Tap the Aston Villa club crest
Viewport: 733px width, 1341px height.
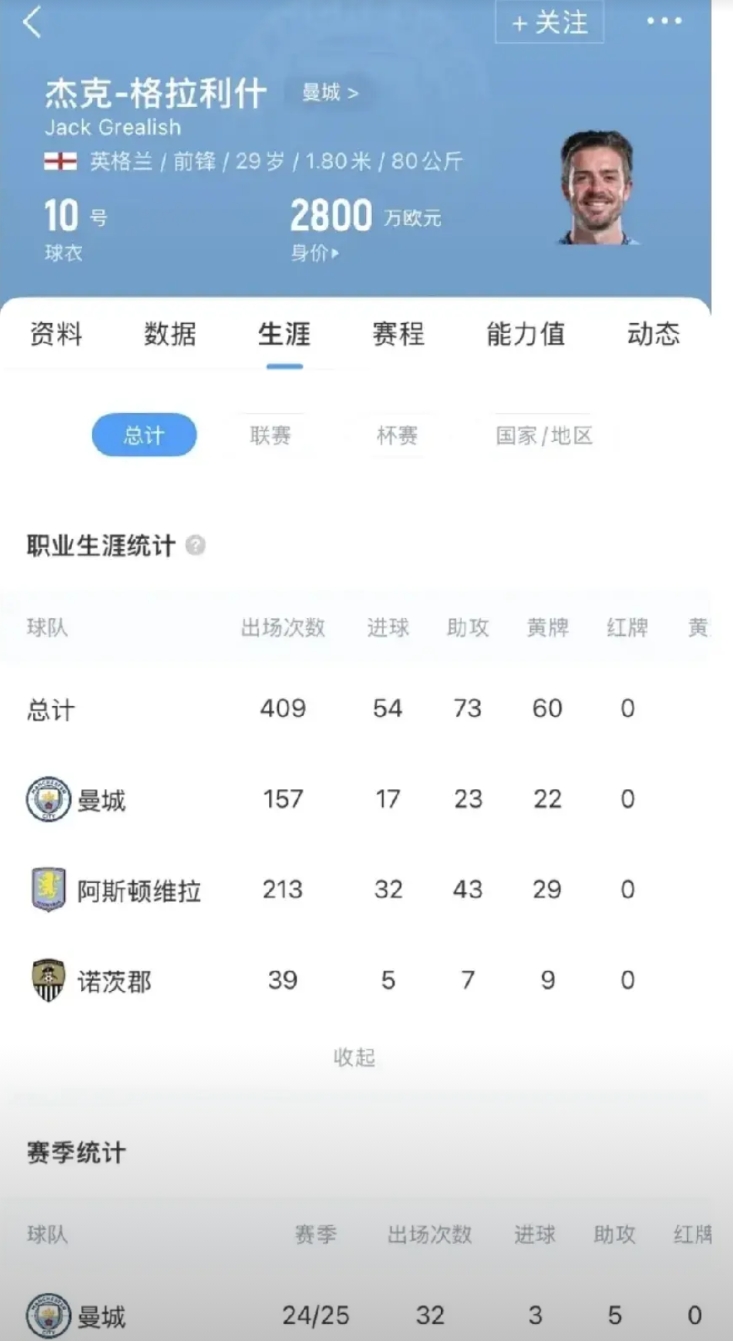(48, 890)
